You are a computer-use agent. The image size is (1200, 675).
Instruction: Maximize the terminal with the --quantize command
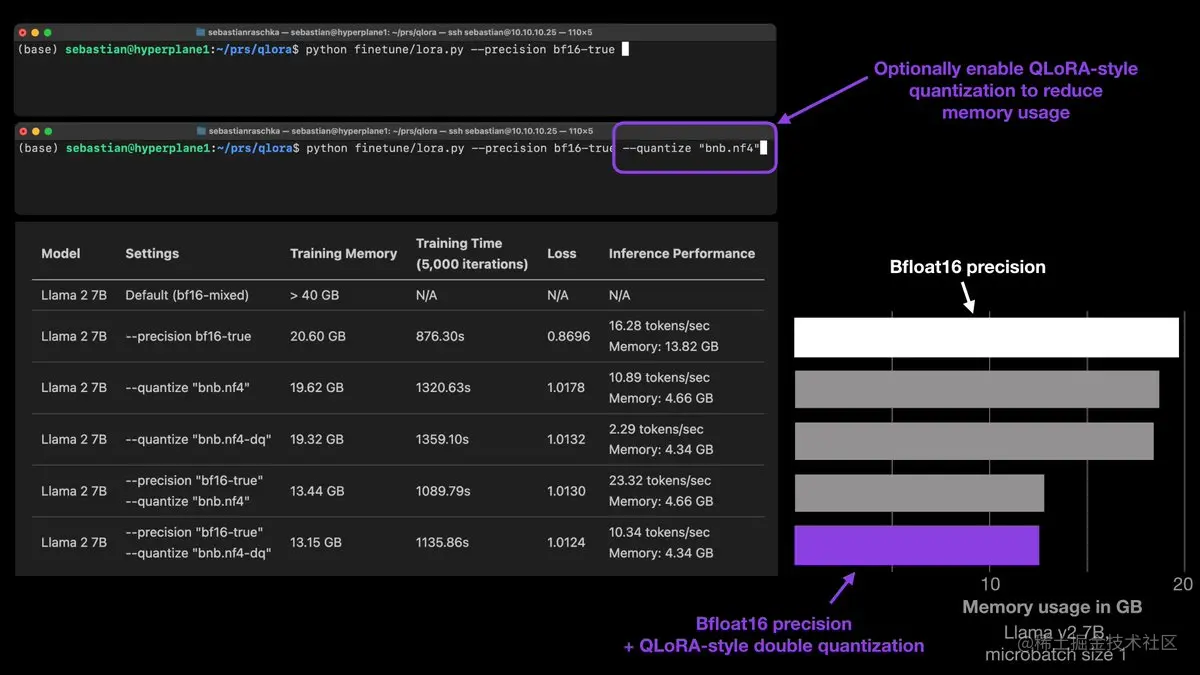(48, 131)
